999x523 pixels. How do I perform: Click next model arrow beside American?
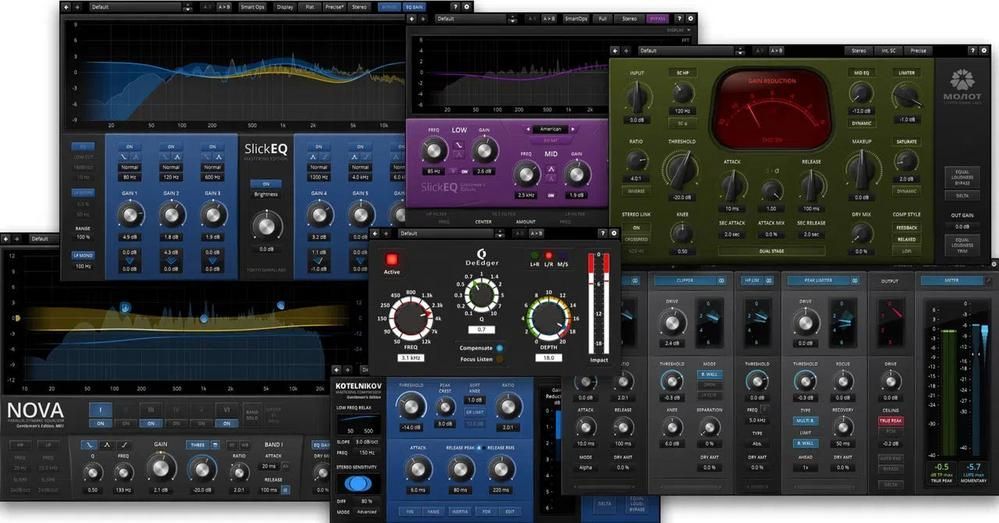pos(573,129)
